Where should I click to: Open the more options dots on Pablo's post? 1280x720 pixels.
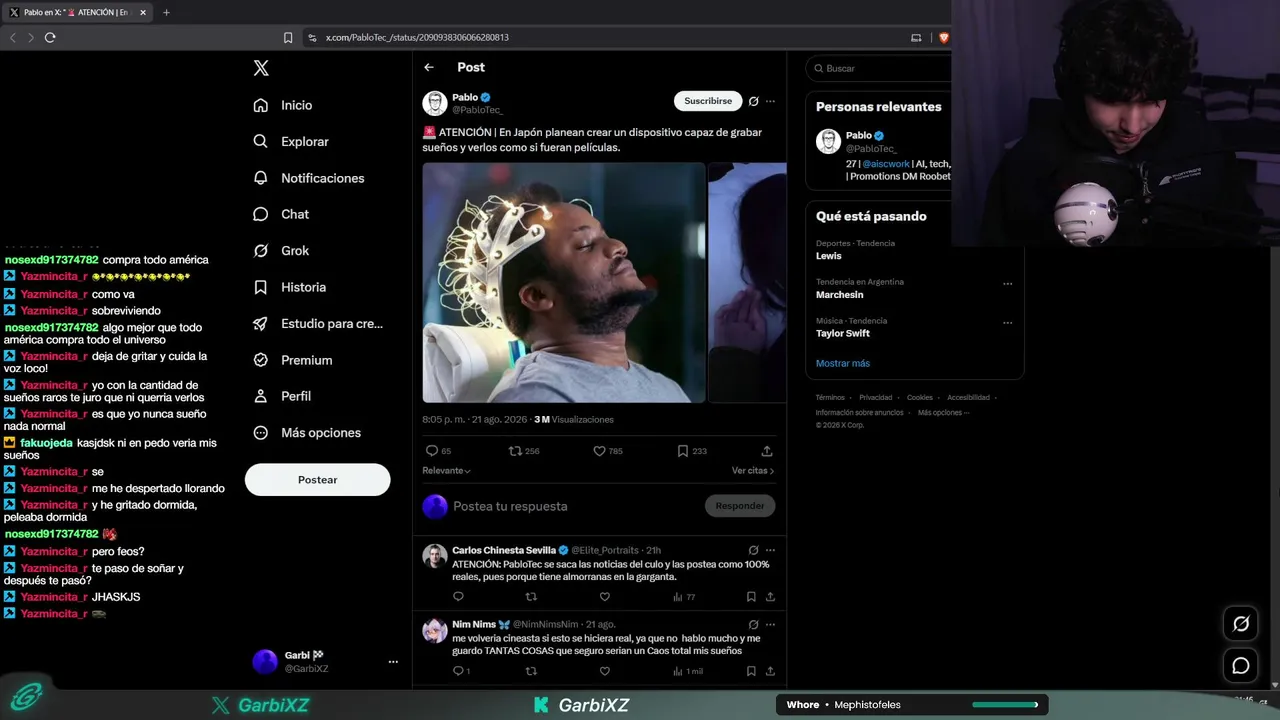tap(770, 101)
